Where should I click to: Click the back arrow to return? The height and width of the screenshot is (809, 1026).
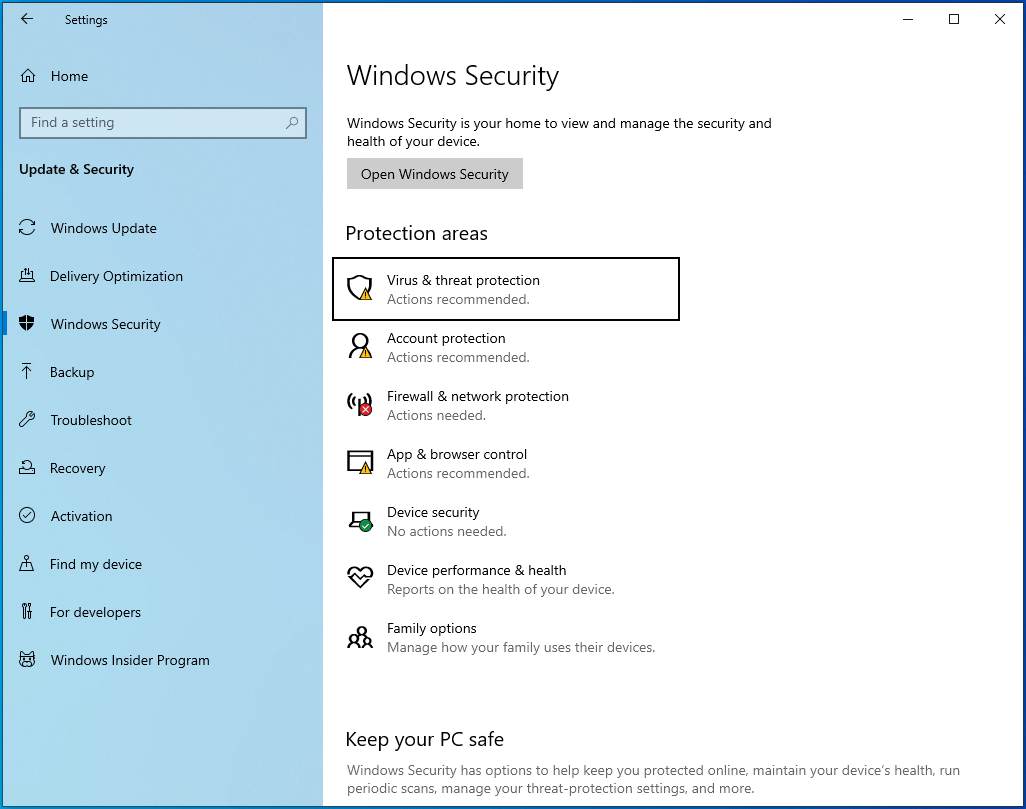pyautogui.click(x=27, y=19)
